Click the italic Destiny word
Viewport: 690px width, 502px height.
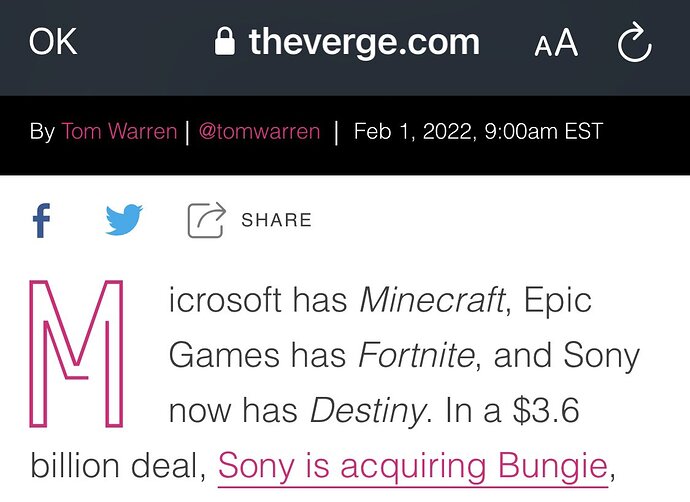(368, 411)
